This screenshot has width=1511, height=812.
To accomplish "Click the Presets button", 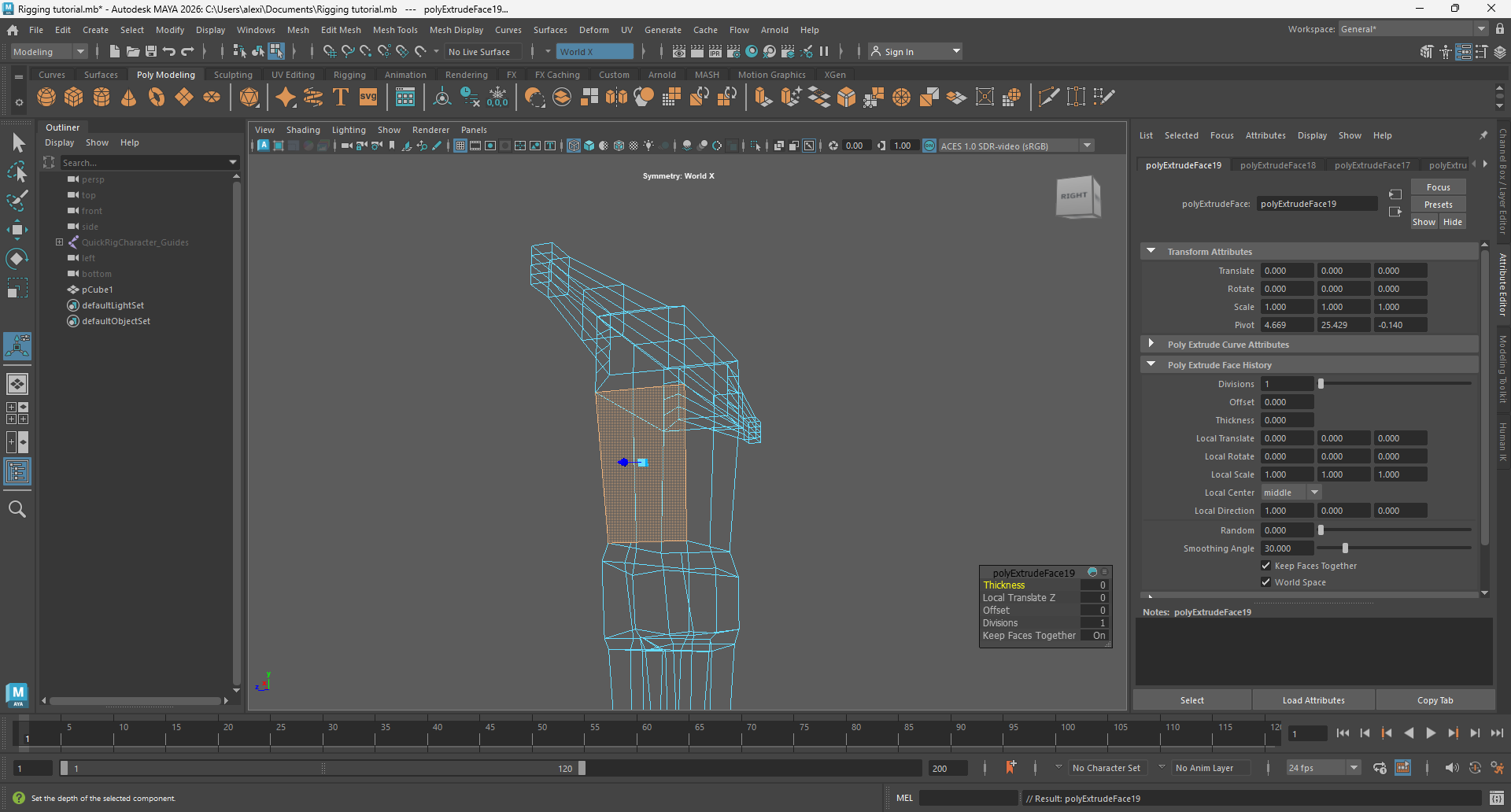I will tap(1438, 205).
